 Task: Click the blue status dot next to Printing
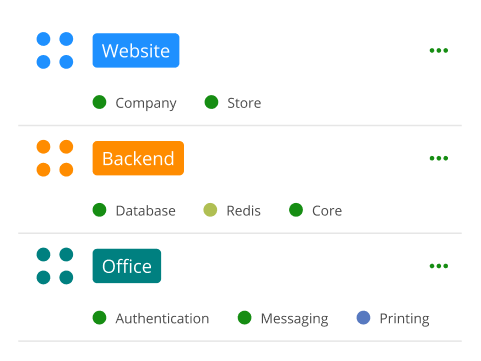[363, 318]
